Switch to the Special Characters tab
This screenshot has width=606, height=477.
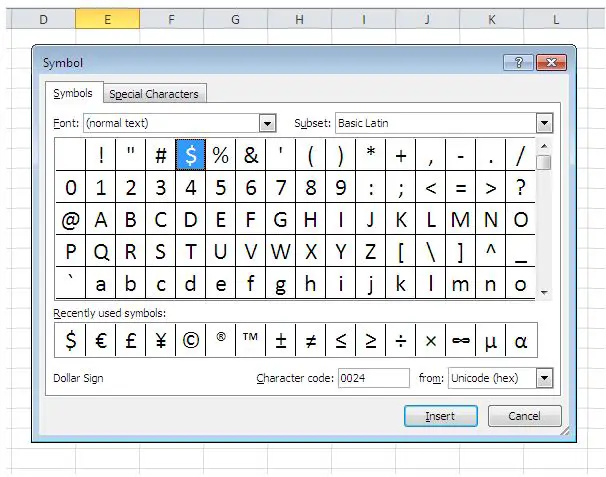154,94
